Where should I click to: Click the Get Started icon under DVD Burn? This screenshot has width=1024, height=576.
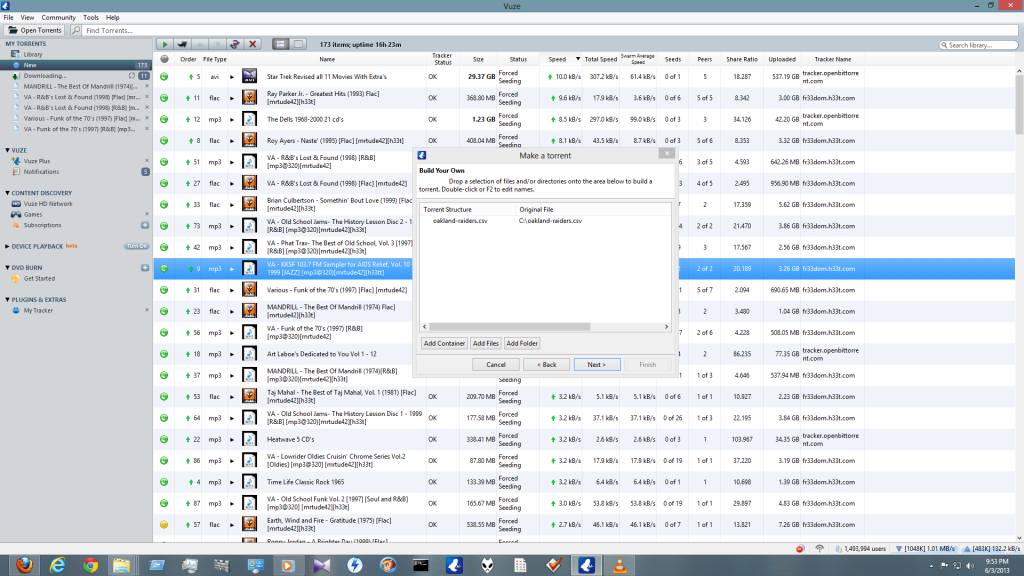click(16, 278)
